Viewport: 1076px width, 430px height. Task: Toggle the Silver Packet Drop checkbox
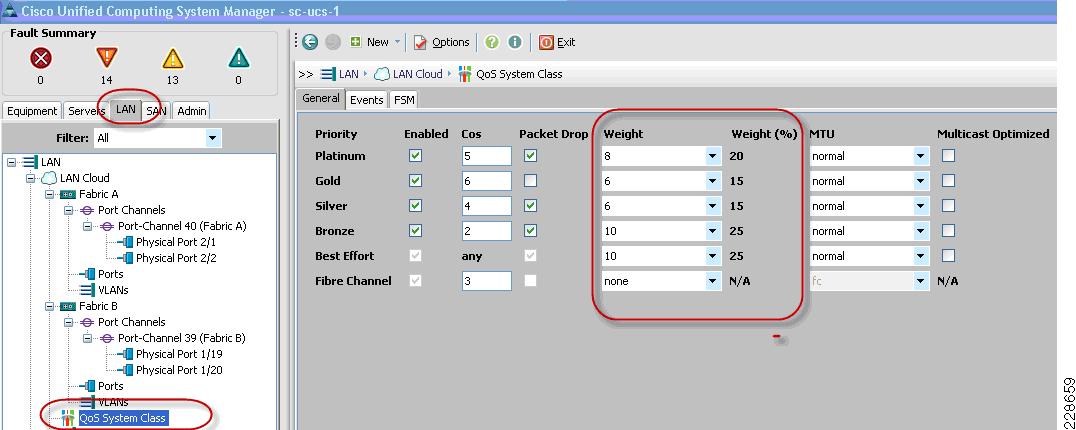[x=530, y=206]
